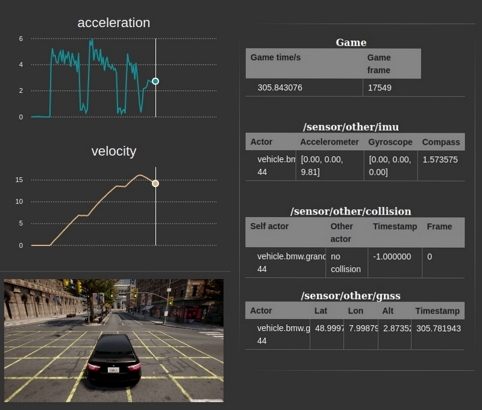Viewport: 482px width, 410px height.
Task: Click the acceleration axis label 4
Action: click(x=21, y=65)
